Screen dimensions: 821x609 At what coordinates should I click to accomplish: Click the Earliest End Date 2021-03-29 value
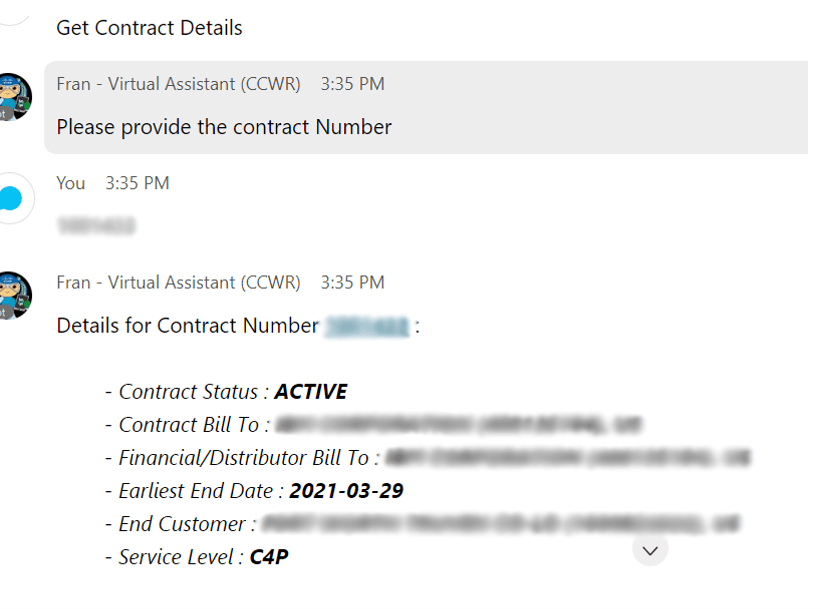(x=346, y=491)
